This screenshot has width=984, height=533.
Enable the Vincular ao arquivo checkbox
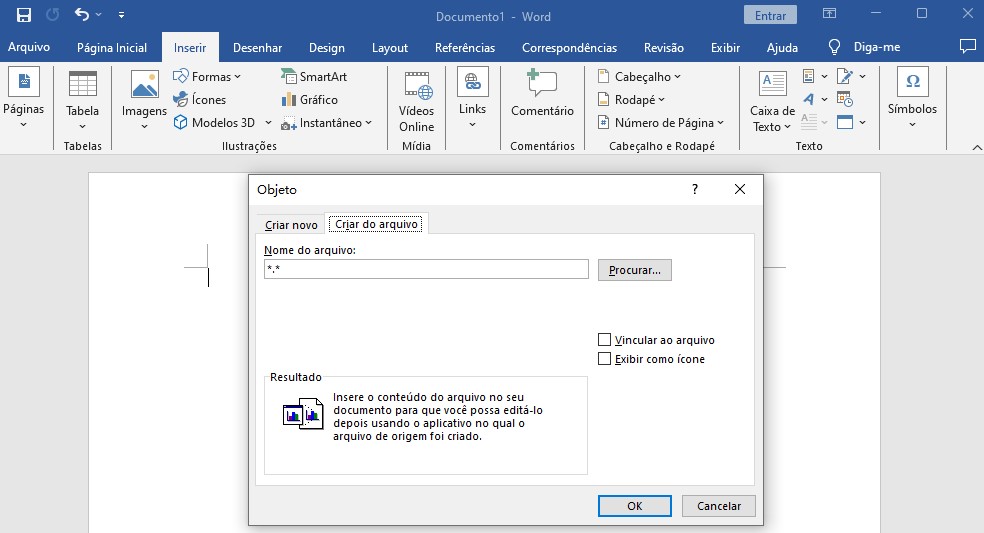pos(604,340)
